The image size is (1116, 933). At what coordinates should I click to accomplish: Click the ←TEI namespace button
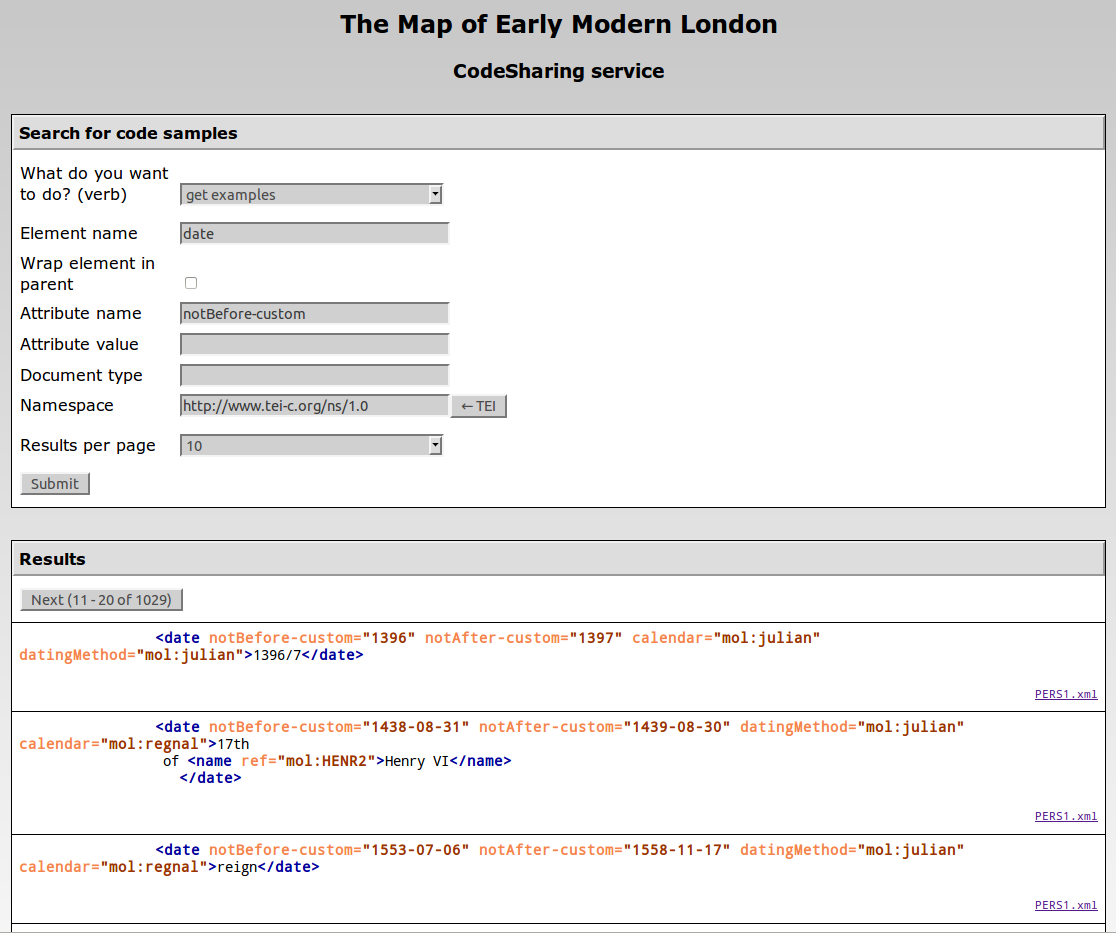coord(478,406)
